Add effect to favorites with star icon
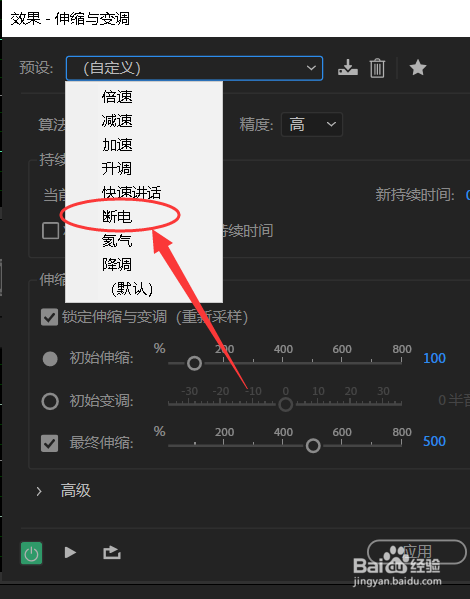Image resolution: width=470 pixels, height=599 pixels. click(x=418, y=68)
